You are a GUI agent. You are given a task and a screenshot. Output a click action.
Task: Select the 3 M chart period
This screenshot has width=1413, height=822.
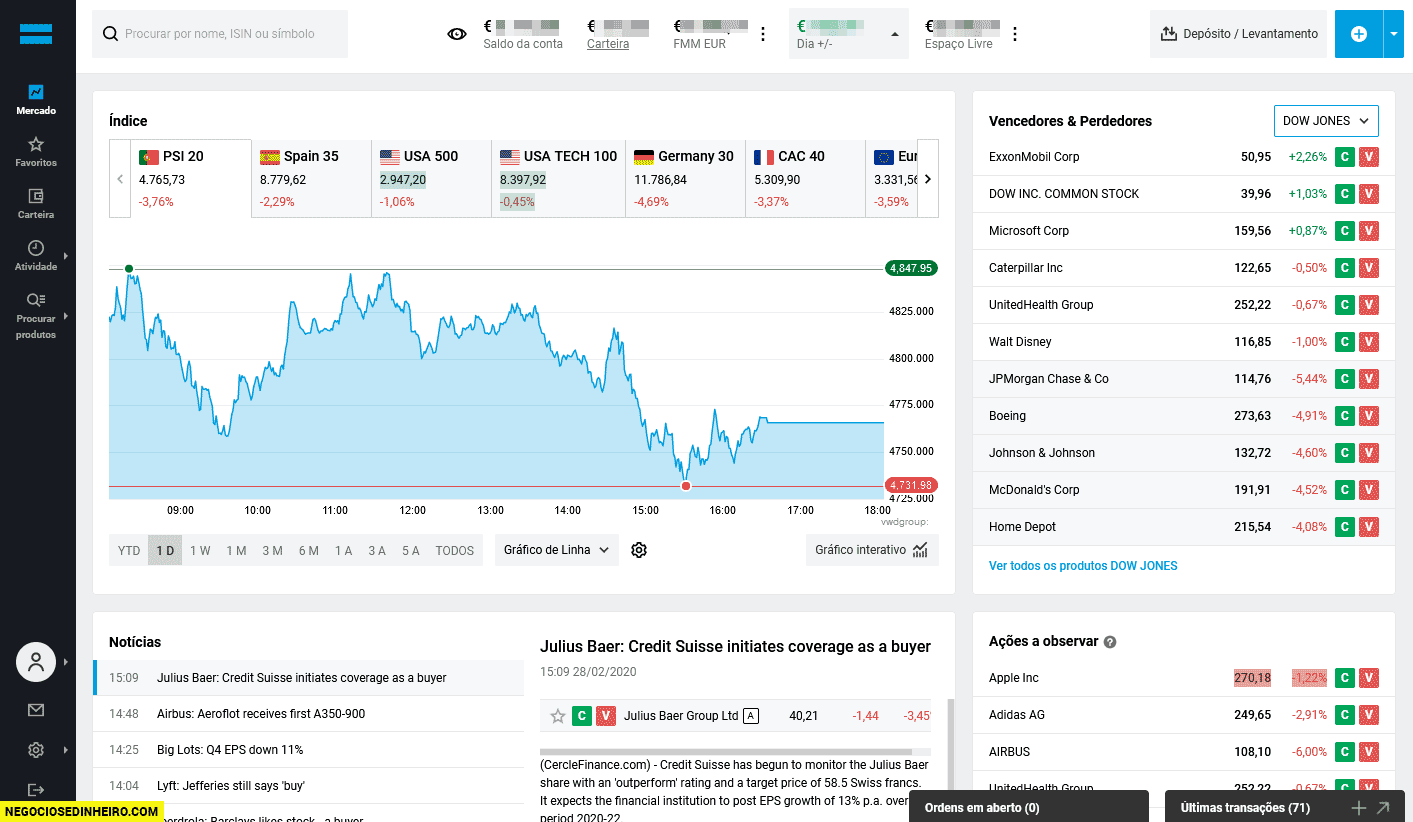[x=272, y=550]
